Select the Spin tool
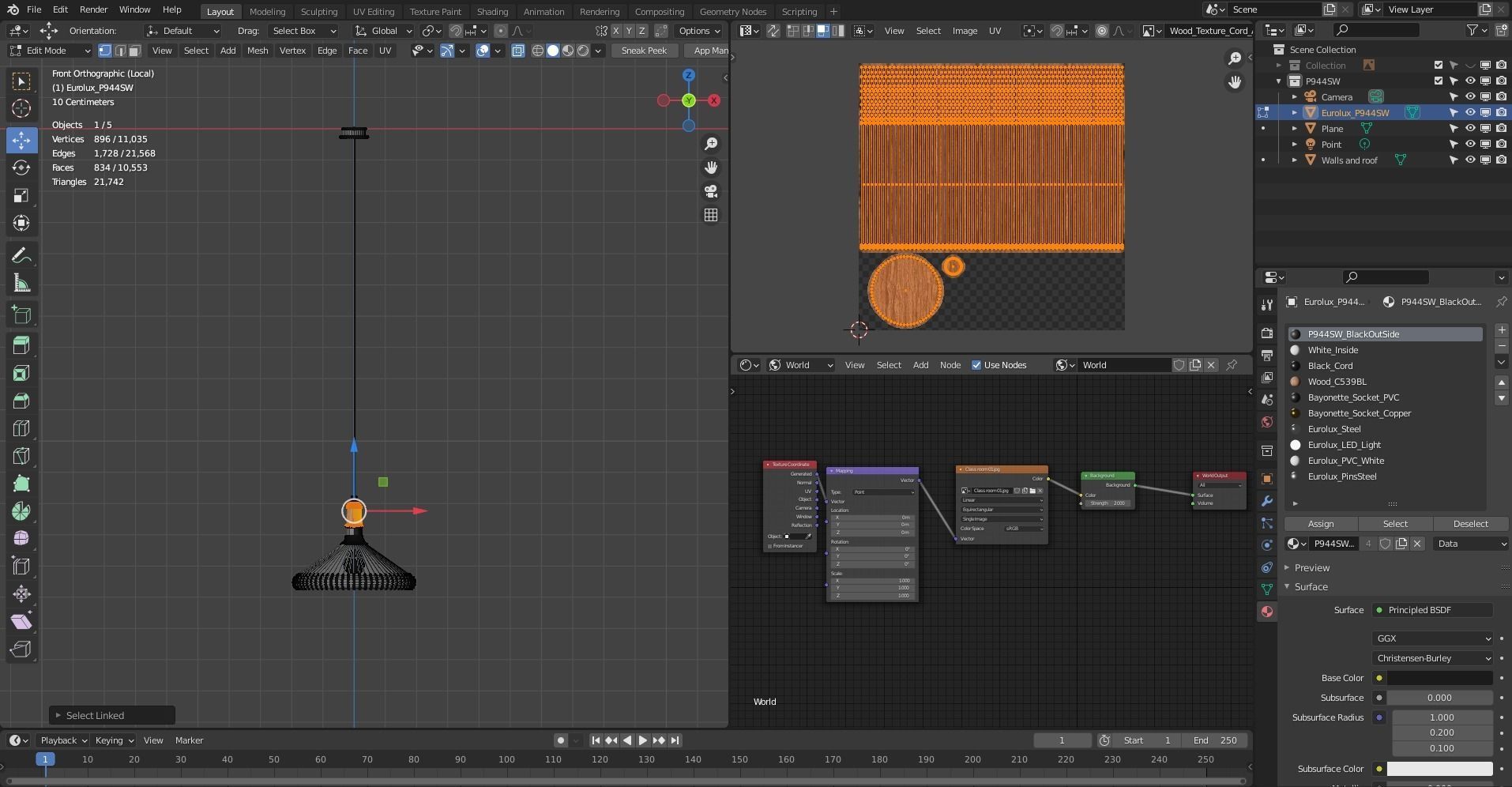The width and height of the screenshot is (1512, 787). tap(21, 511)
